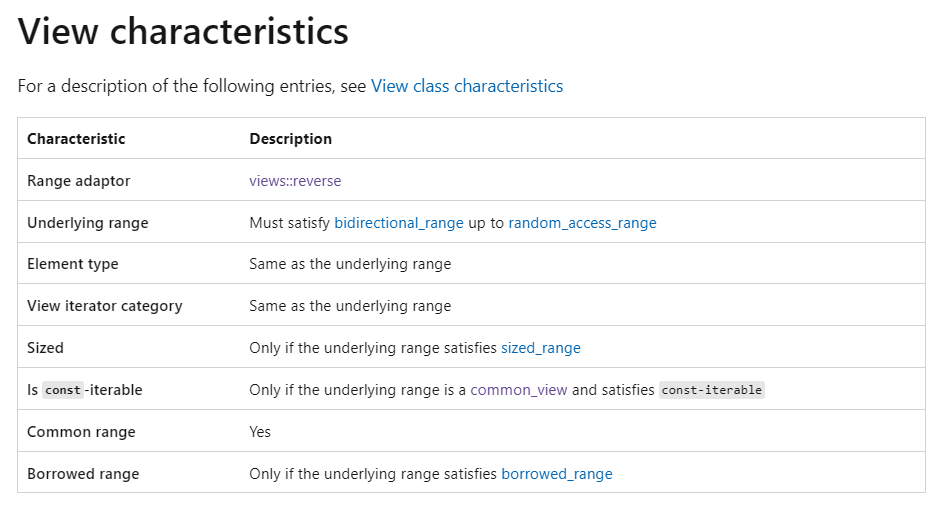This screenshot has width=941, height=512.
Task: Select the "Borrowed range" row label
Action: [x=83, y=474]
